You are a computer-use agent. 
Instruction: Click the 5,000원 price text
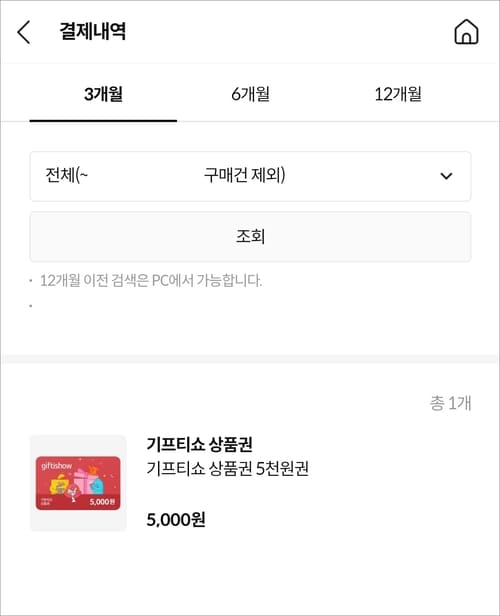[x=176, y=520]
